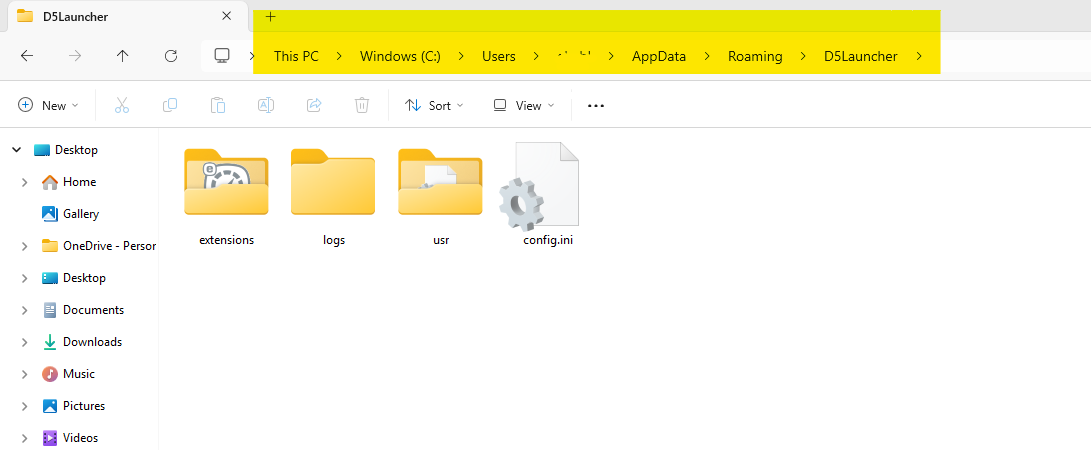
Task: Click the Copy icon in toolbar
Action: pyautogui.click(x=170, y=105)
